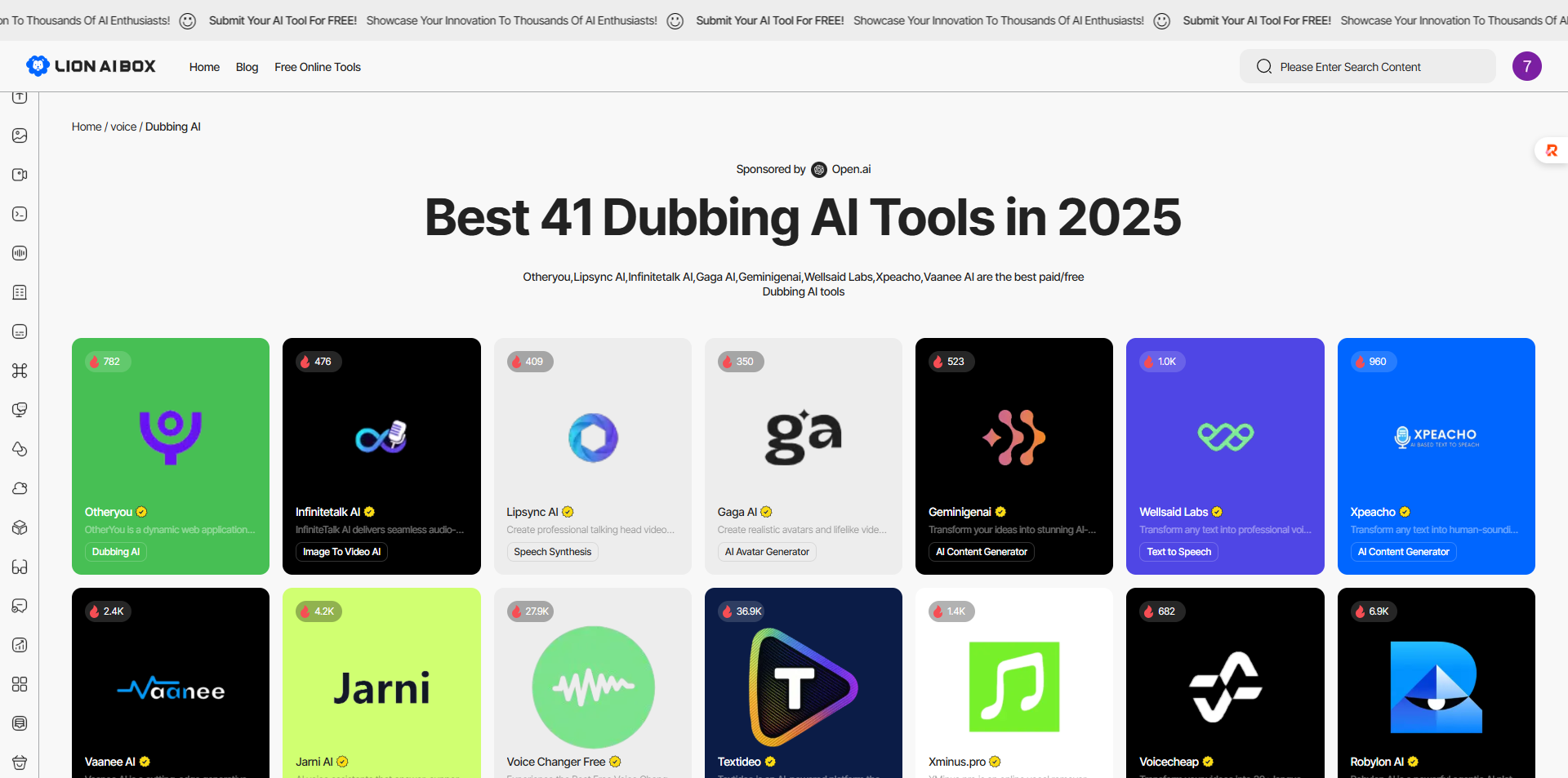Viewport: 1568px width, 778px height.
Task: Open the Infinitetalk AI card logo
Action: (x=381, y=438)
